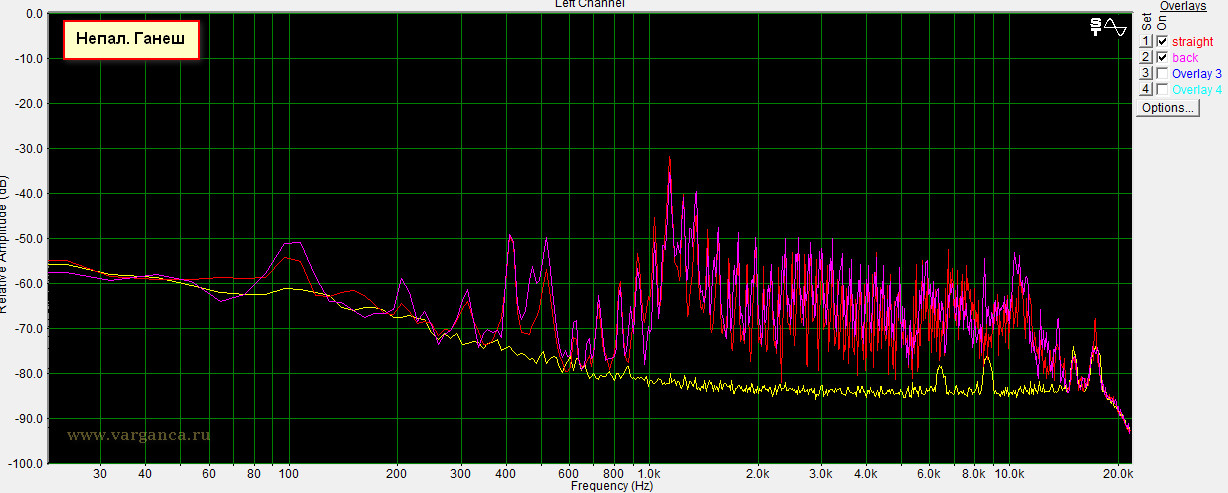Uncheck the 'back' overlay checkbox
This screenshot has height=493, width=1228.
click(x=1162, y=58)
